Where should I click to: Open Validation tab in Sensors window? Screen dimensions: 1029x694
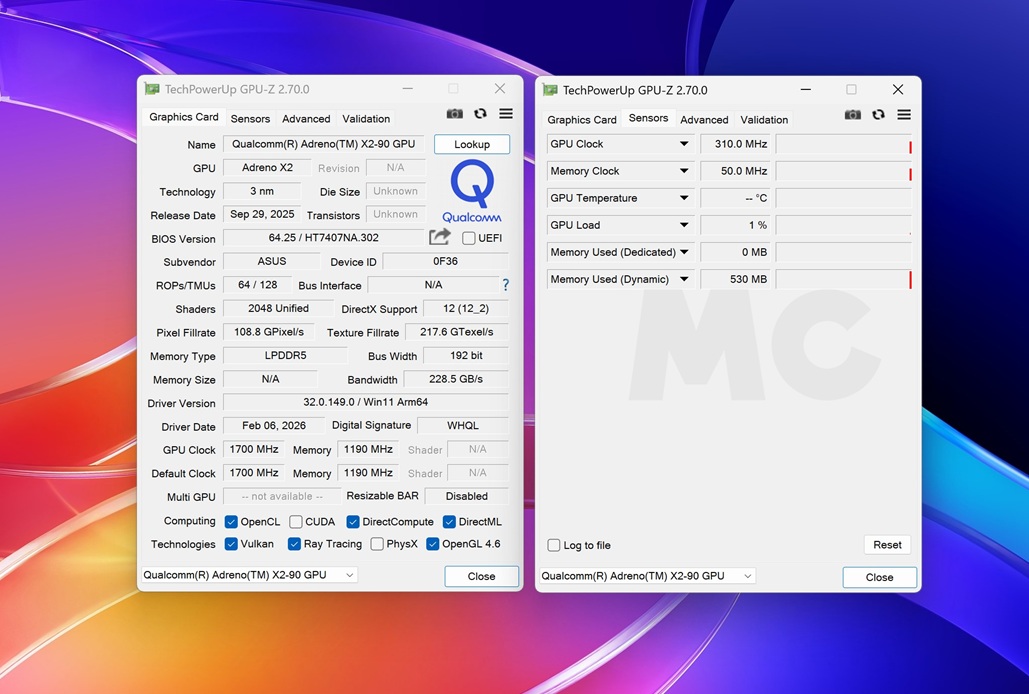pos(764,119)
